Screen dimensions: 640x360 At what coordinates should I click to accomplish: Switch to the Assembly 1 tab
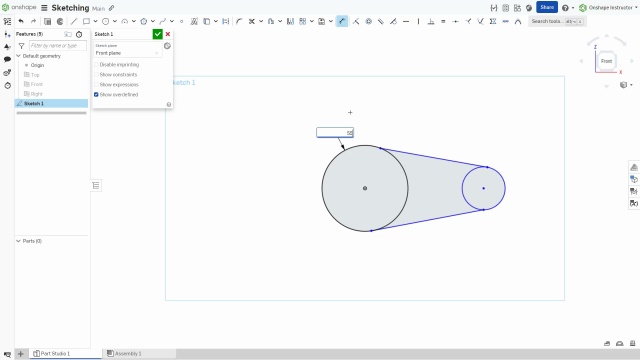pos(124,353)
